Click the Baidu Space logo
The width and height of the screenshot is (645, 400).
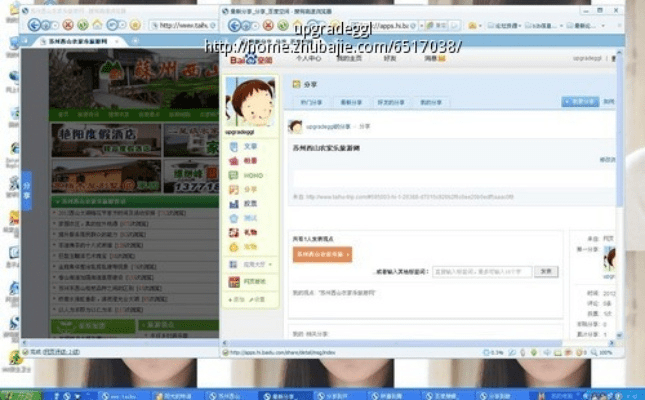pyautogui.click(x=250, y=60)
